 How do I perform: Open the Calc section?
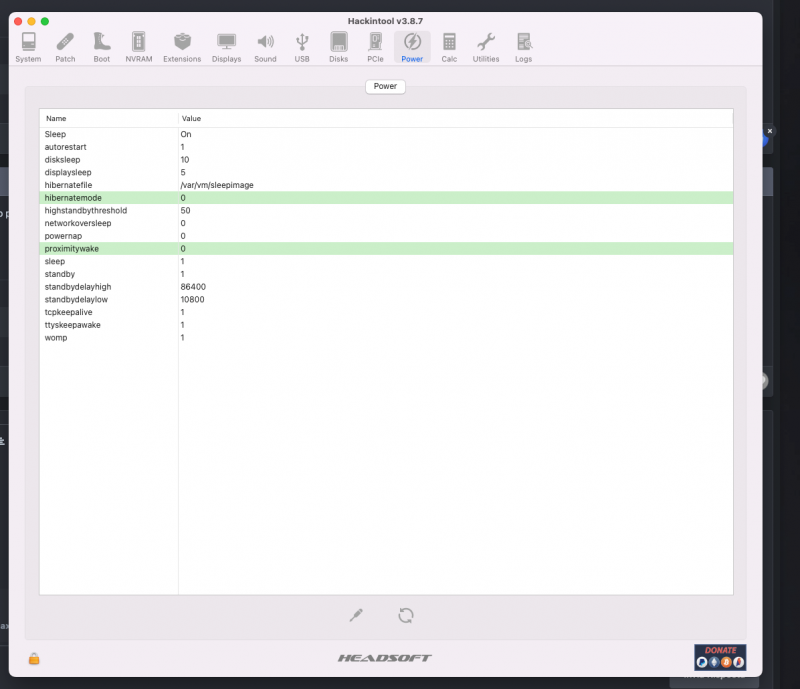449,47
